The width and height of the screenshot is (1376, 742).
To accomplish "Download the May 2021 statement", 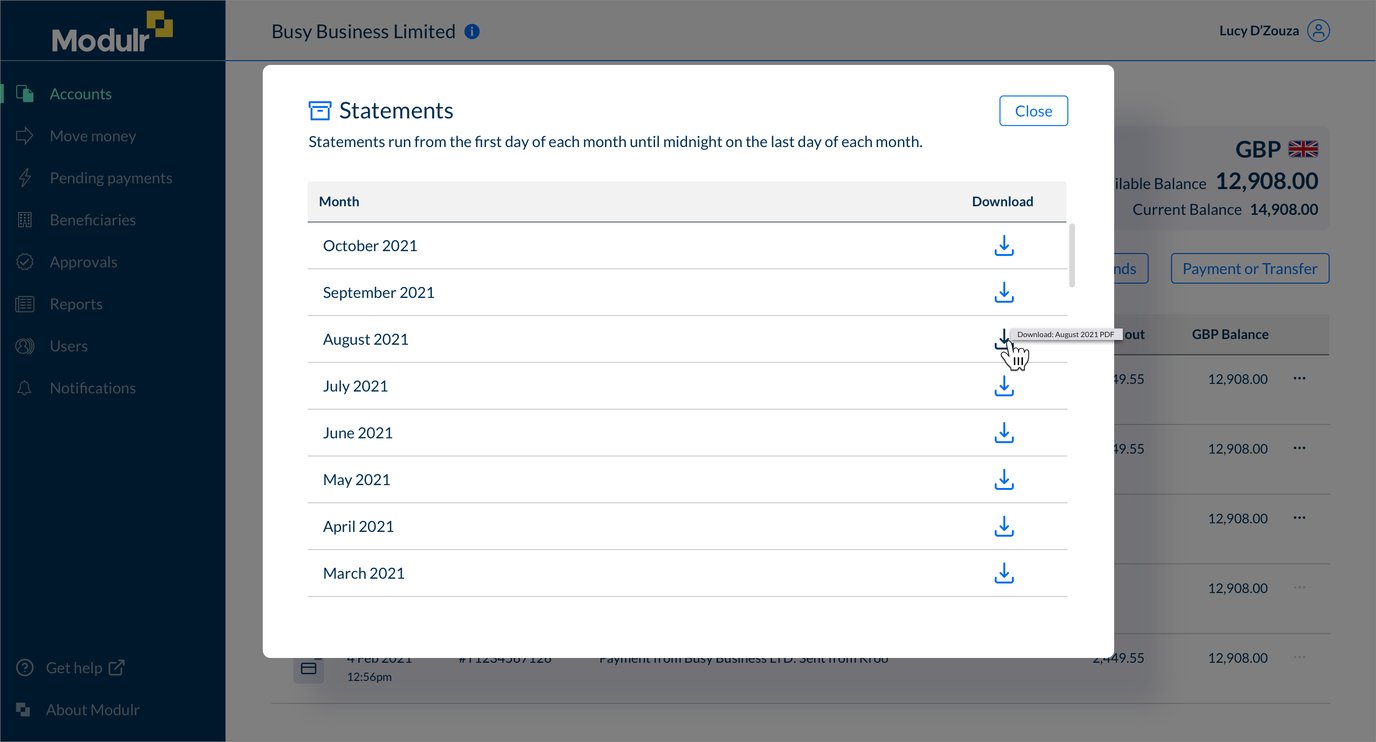I will coord(1004,480).
